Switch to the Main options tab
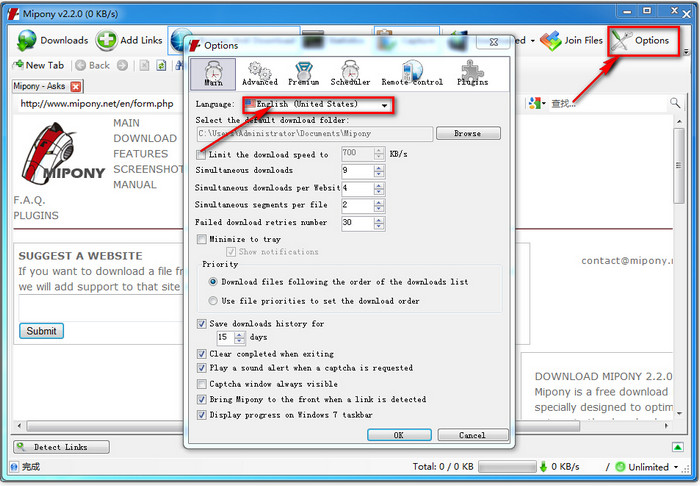This screenshot has height=486, width=700. pyautogui.click(x=213, y=72)
